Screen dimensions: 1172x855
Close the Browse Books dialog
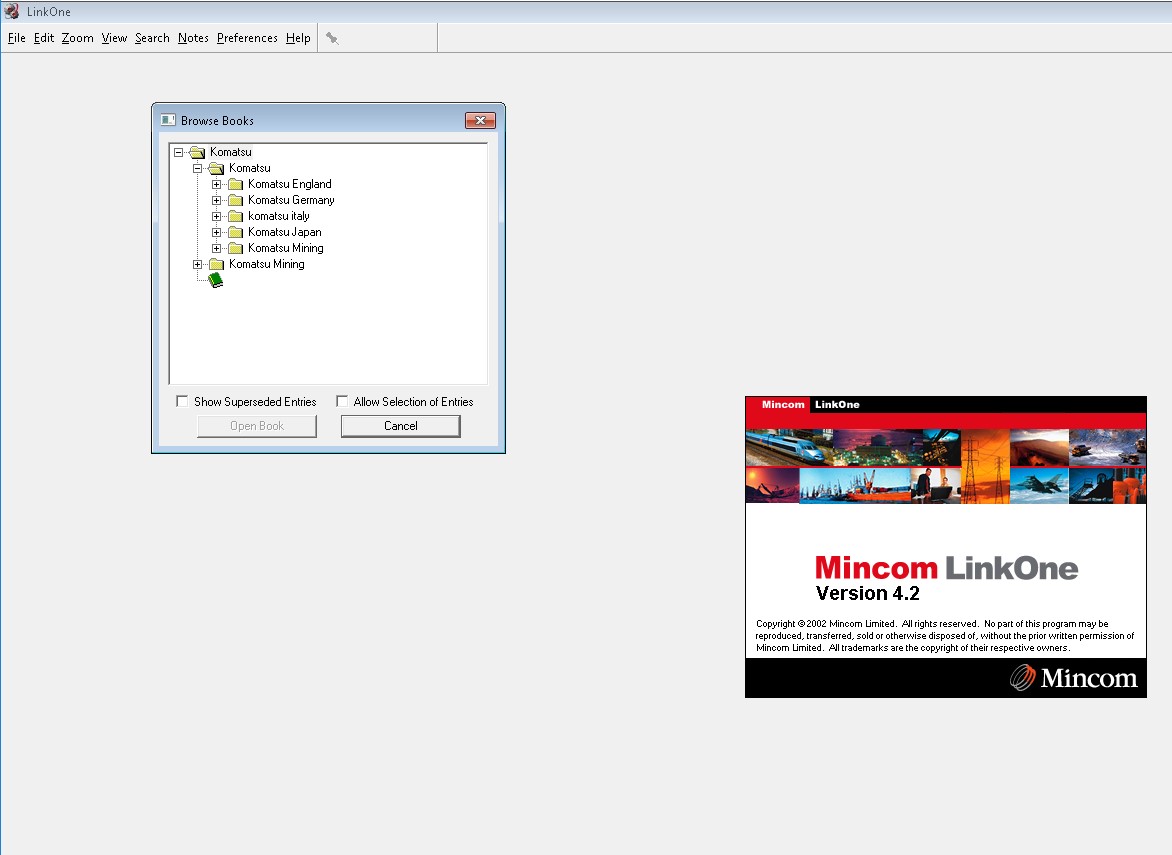coord(480,120)
